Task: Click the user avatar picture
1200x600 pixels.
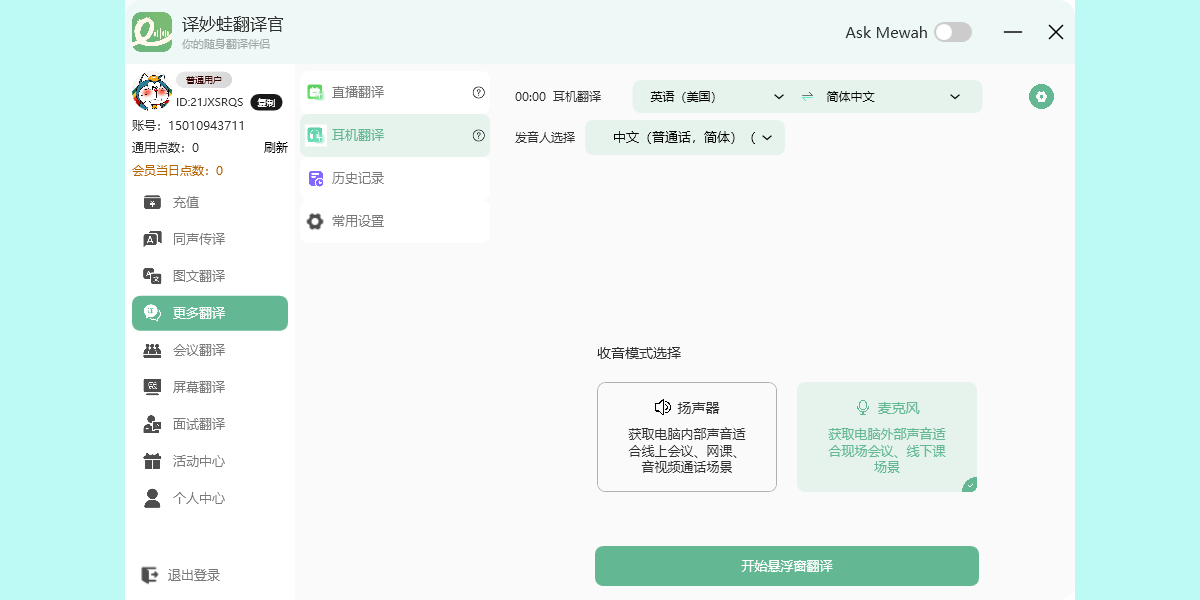Action: [x=151, y=92]
